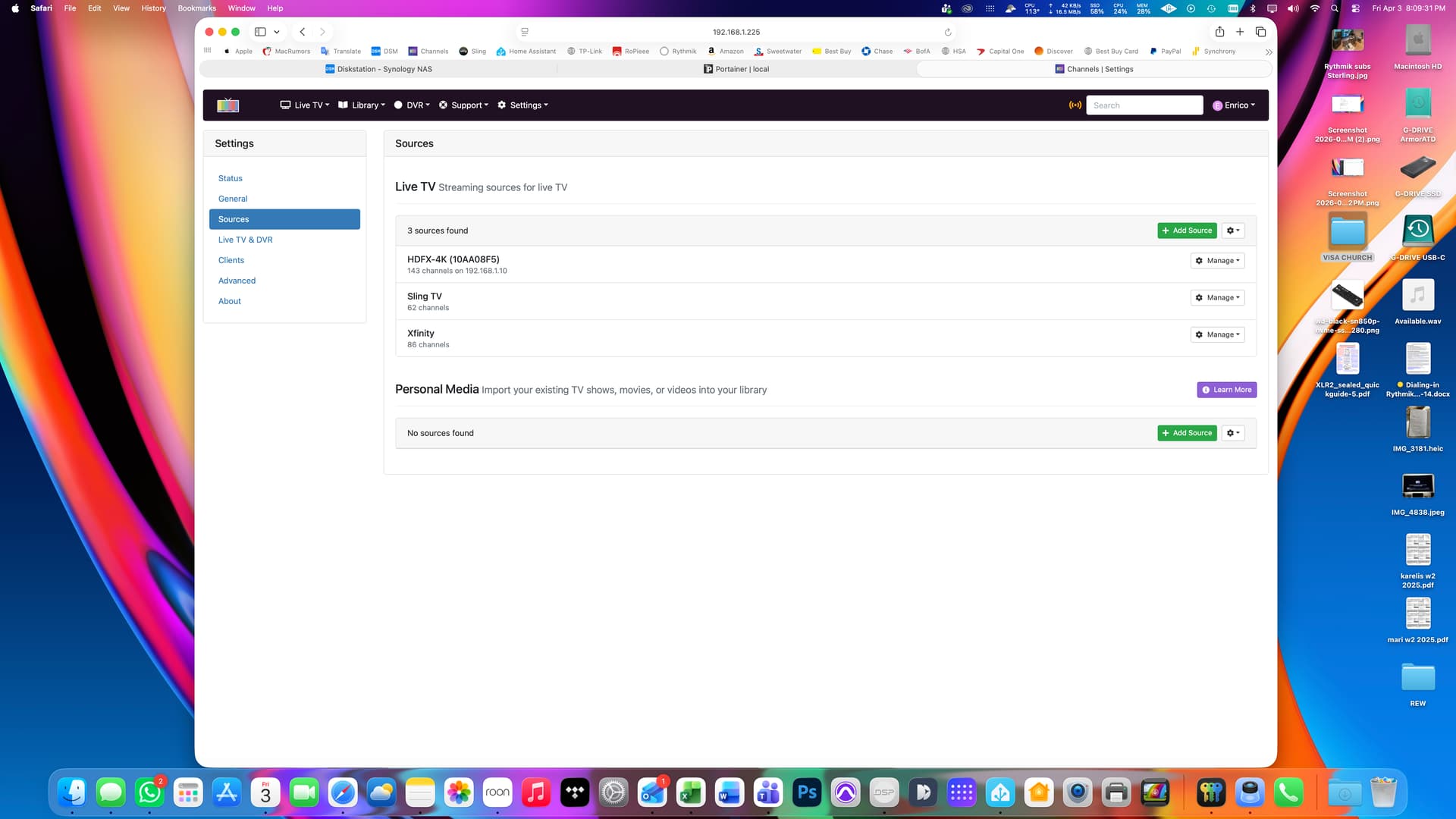Open Roon from the Dock
The image size is (1456, 819).
497,792
